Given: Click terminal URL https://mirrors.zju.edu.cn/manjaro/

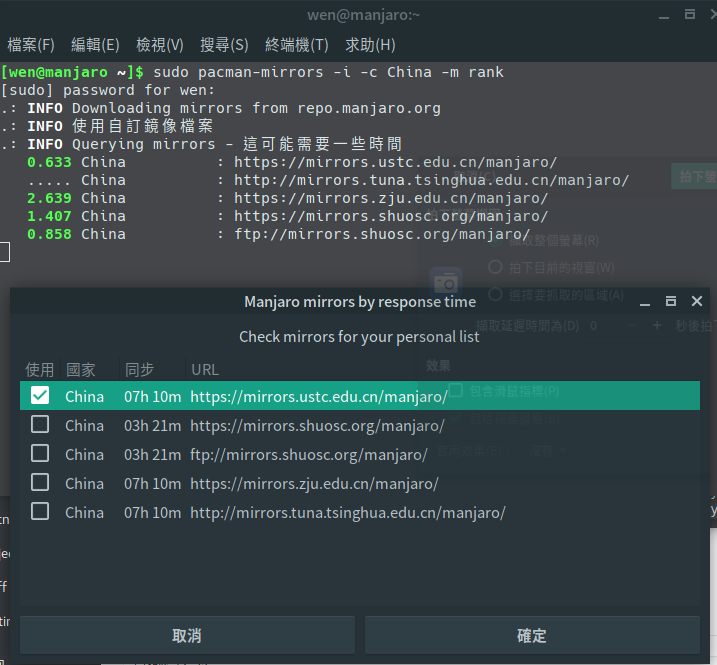Looking at the screenshot, I should point(391,198).
